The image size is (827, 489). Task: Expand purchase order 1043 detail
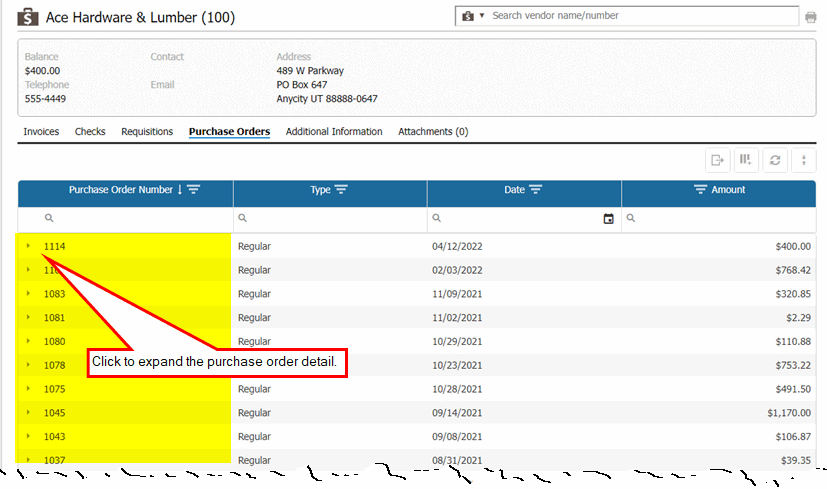pyautogui.click(x=28, y=436)
